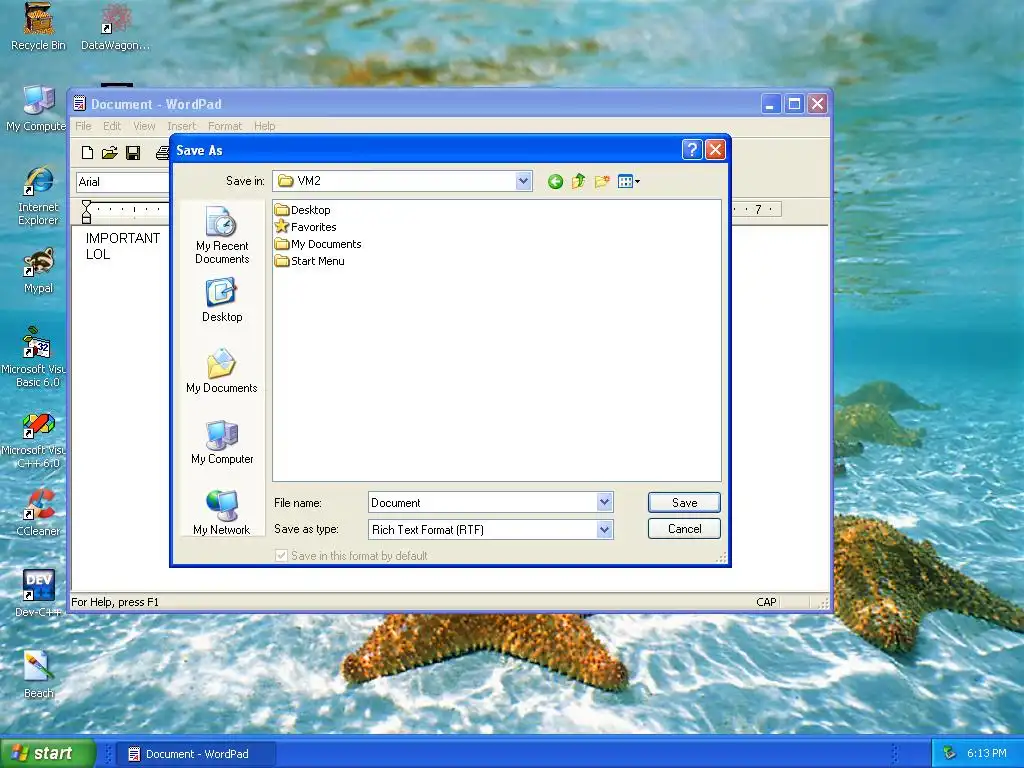Click the Cancel button
The image size is (1024, 768).
pos(684,528)
